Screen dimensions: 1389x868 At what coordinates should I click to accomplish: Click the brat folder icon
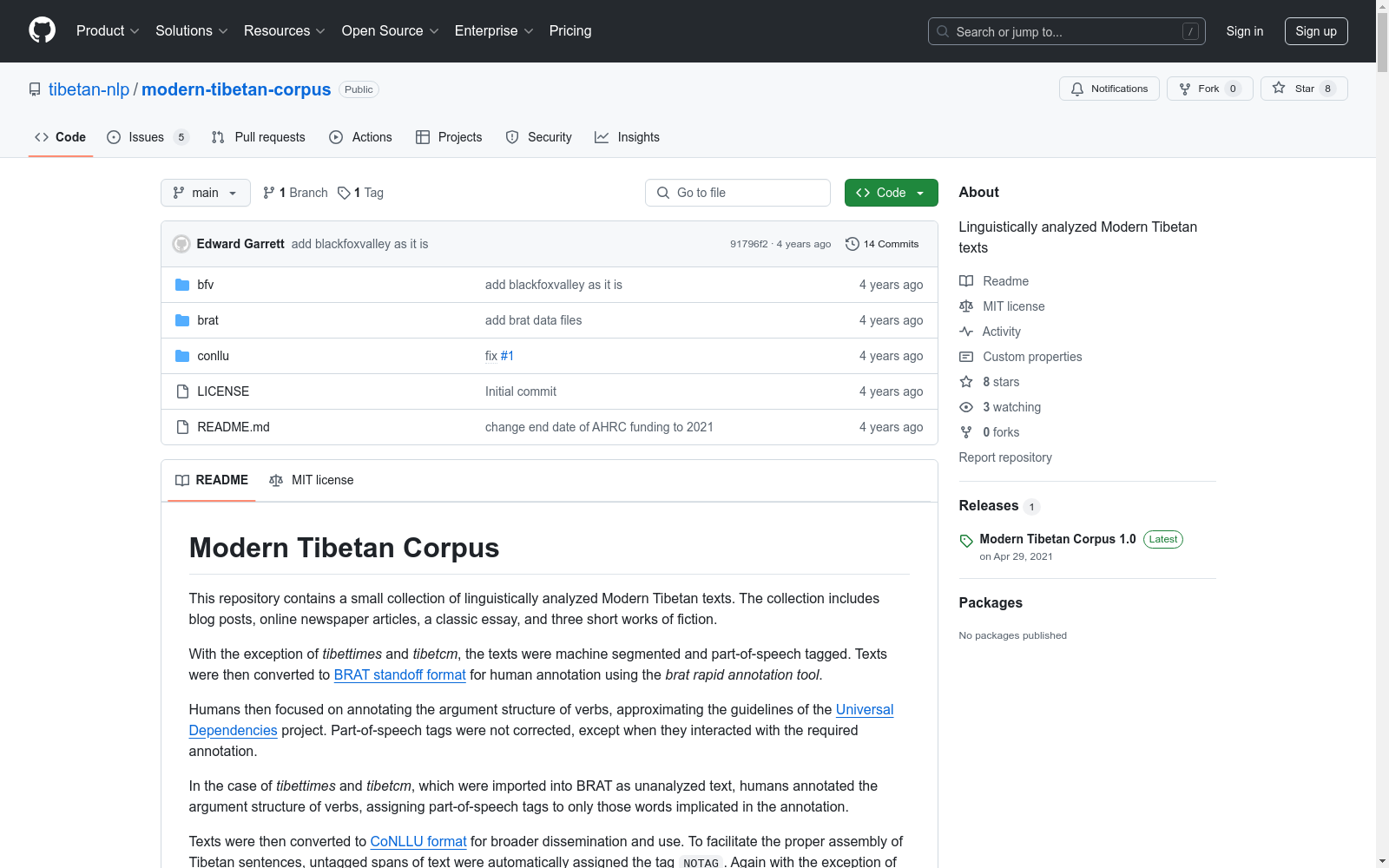click(x=182, y=320)
